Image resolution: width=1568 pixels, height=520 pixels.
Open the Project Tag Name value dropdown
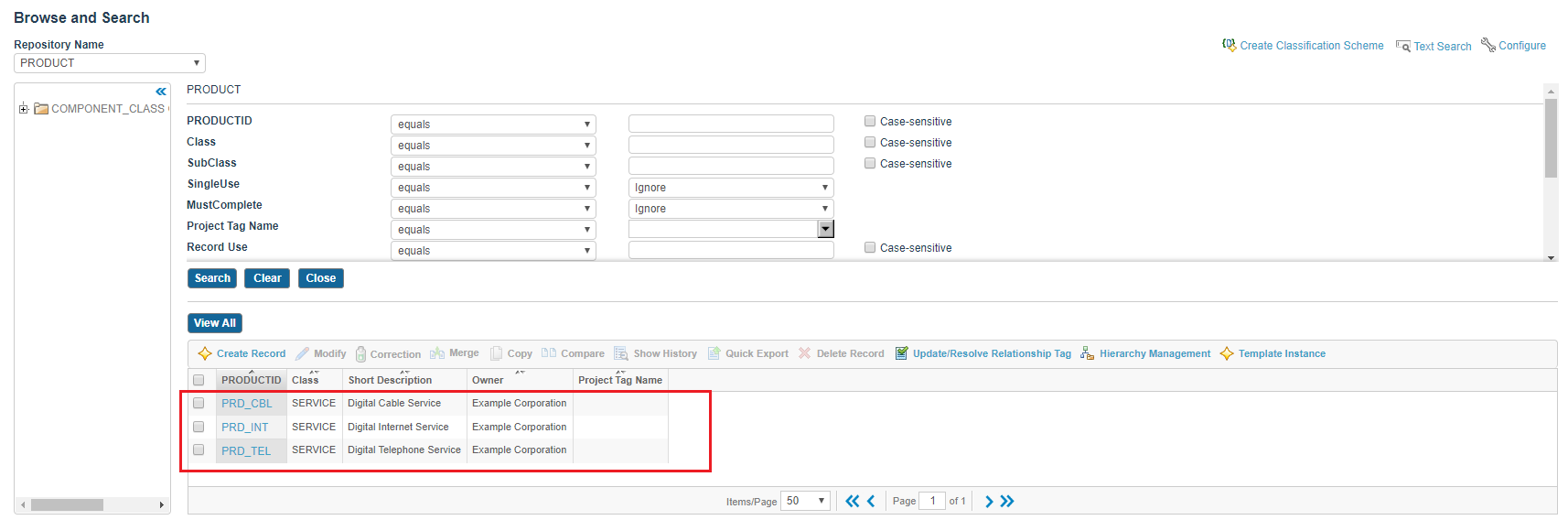[x=825, y=230]
